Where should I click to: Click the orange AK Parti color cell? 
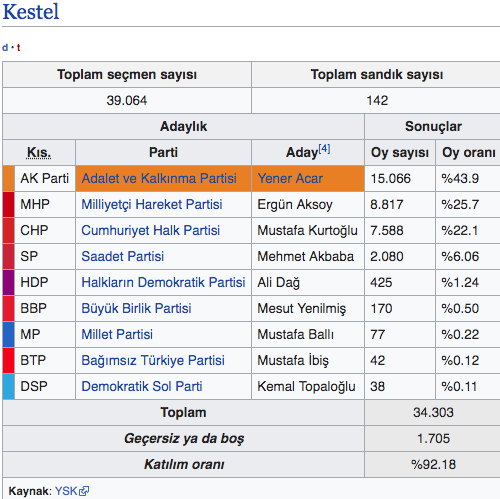(x=9, y=178)
